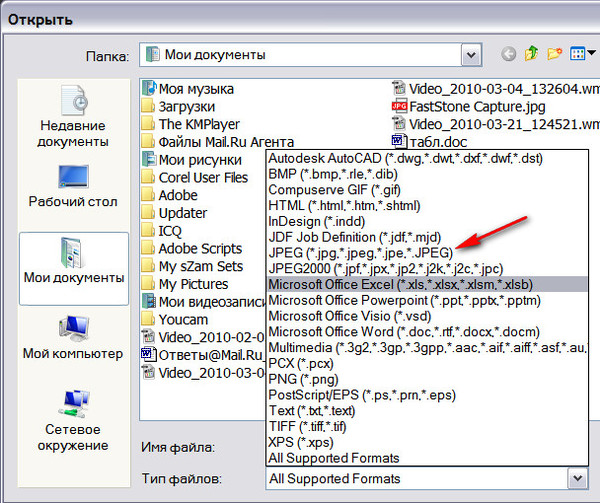Select the Corel User Files folder icon
This screenshot has width=600, height=503.
click(x=148, y=177)
